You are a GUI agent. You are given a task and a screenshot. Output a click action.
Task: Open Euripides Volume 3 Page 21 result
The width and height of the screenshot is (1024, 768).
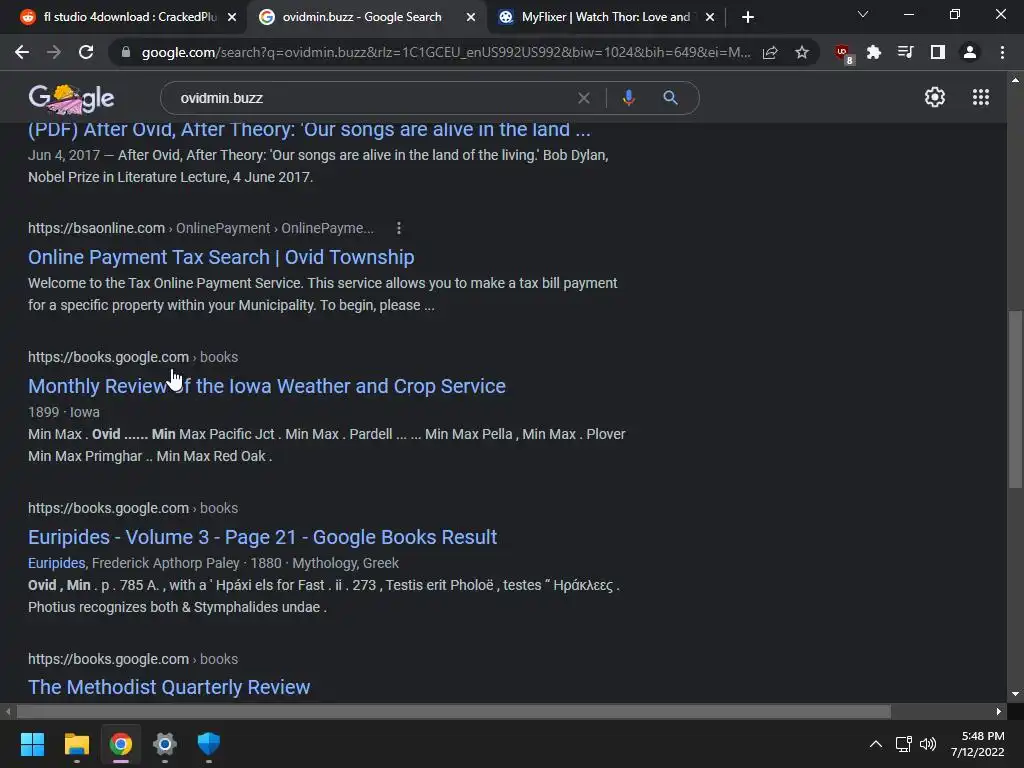[x=263, y=537]
